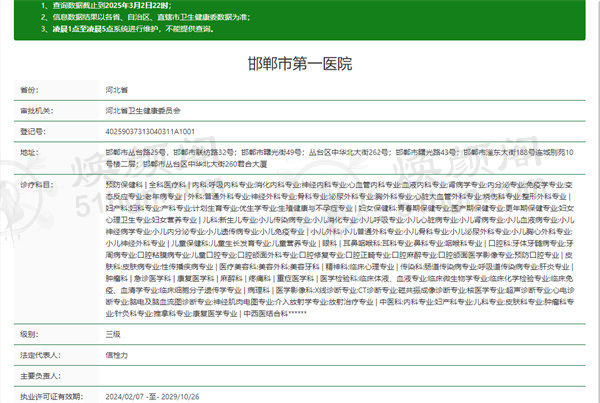600x403 pixels.
Task: Click notice line about 2025年3月2日22时 deadline
Action: click(106, 5)
